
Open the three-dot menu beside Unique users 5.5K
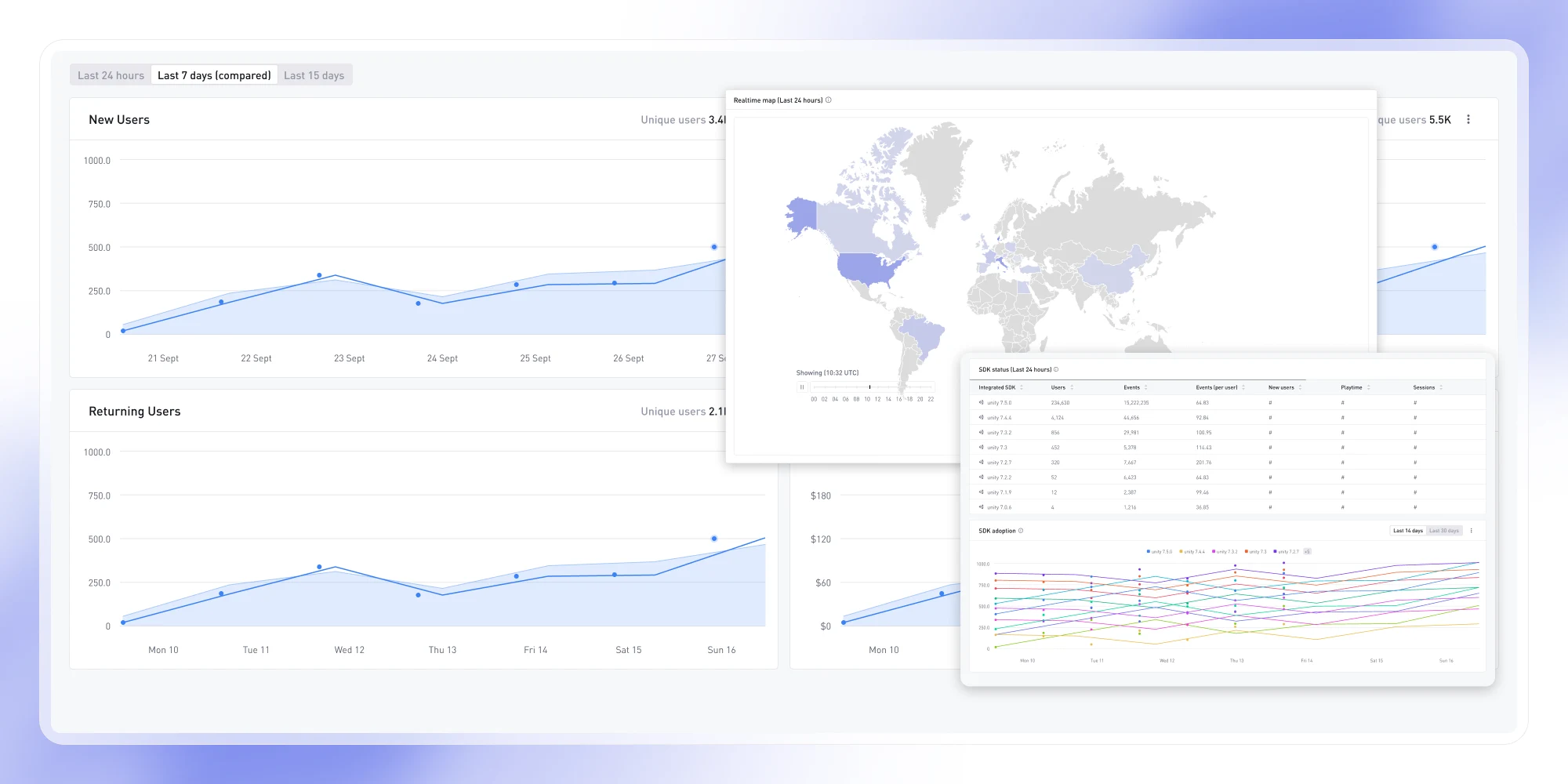click(1468, 120)
